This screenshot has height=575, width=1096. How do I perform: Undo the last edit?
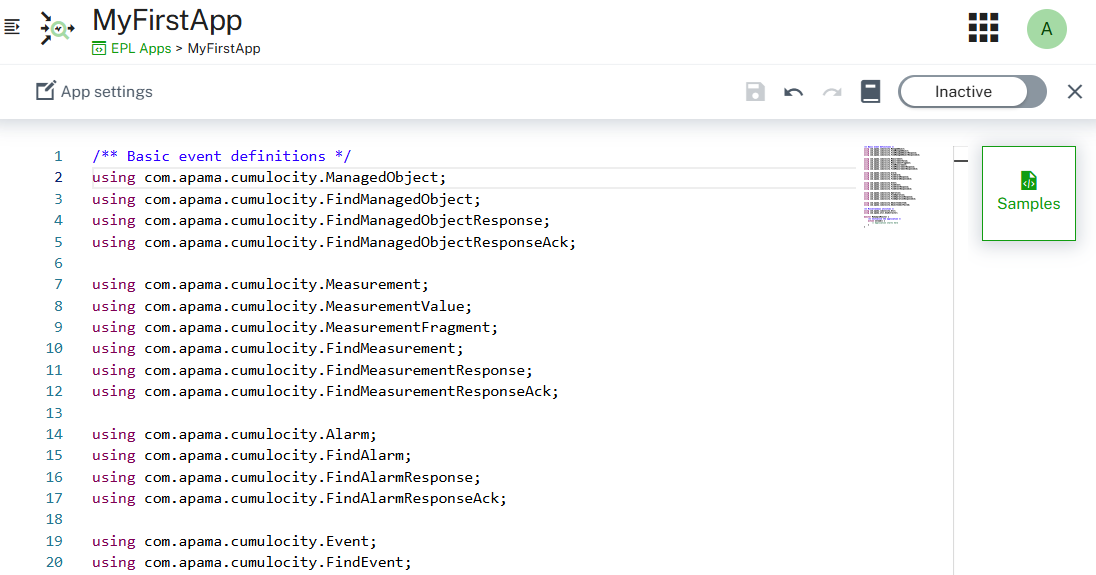point(793,92)
